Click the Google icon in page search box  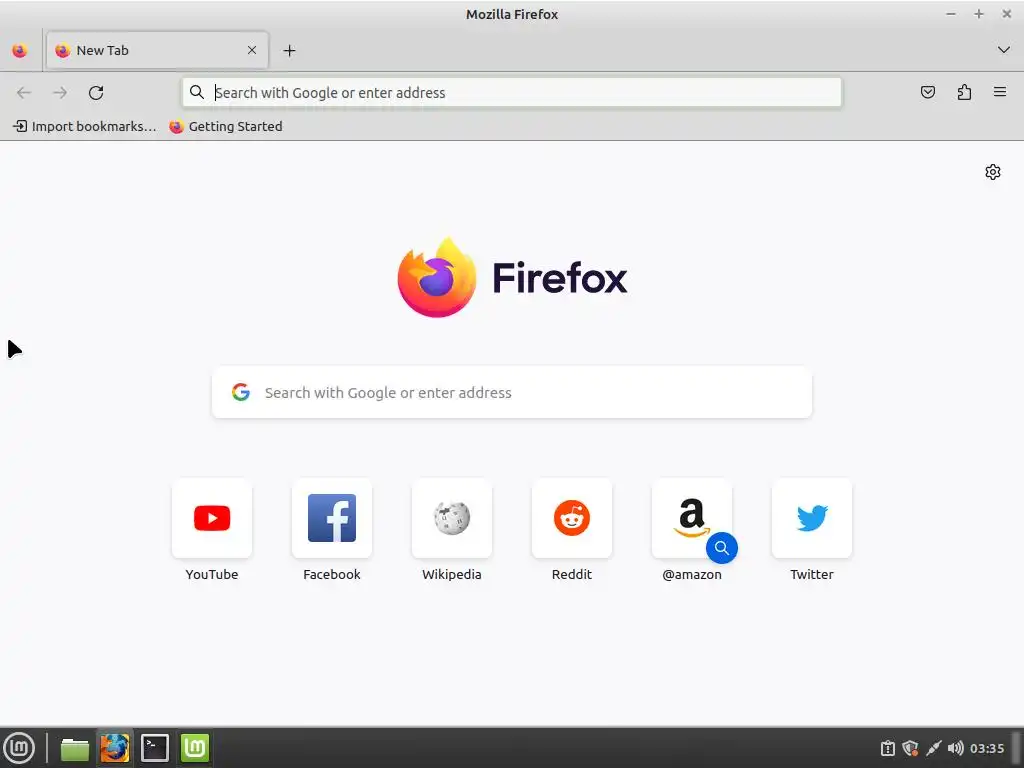tap(241, 392)
